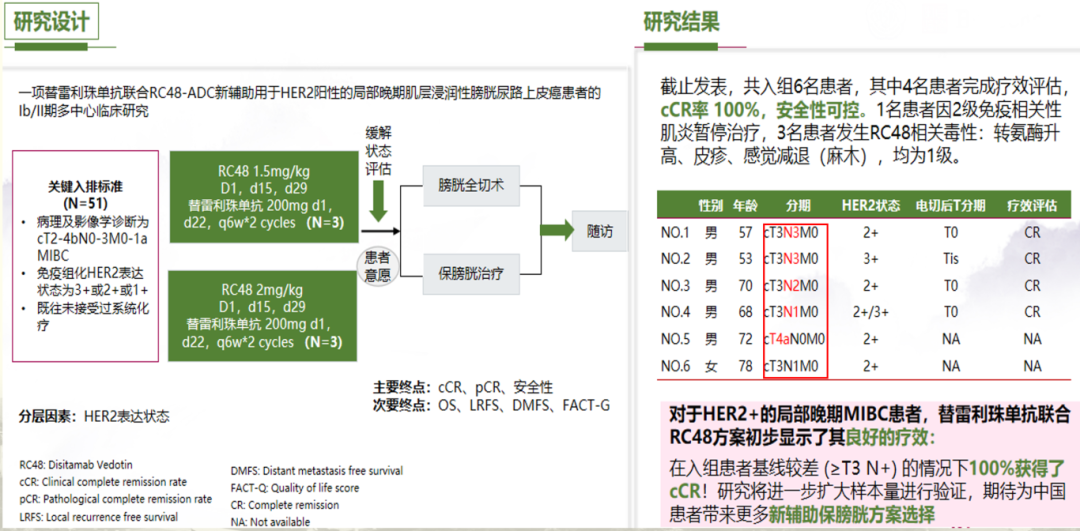Click the 电切后T分期 column header
The image size is (1080, 531).
pos(951,205)
